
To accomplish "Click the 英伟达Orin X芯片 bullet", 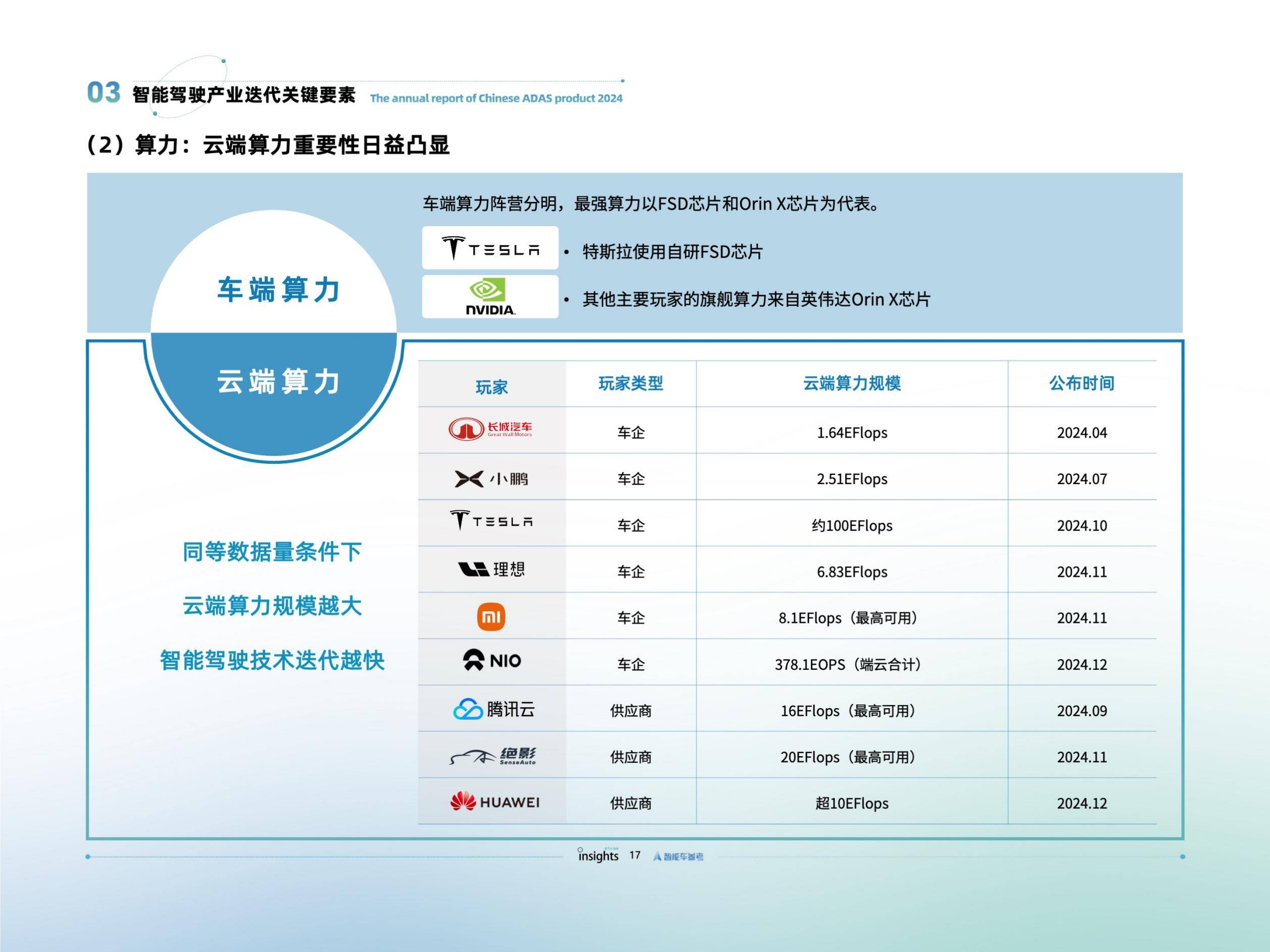I will click(x=756, y=299).
